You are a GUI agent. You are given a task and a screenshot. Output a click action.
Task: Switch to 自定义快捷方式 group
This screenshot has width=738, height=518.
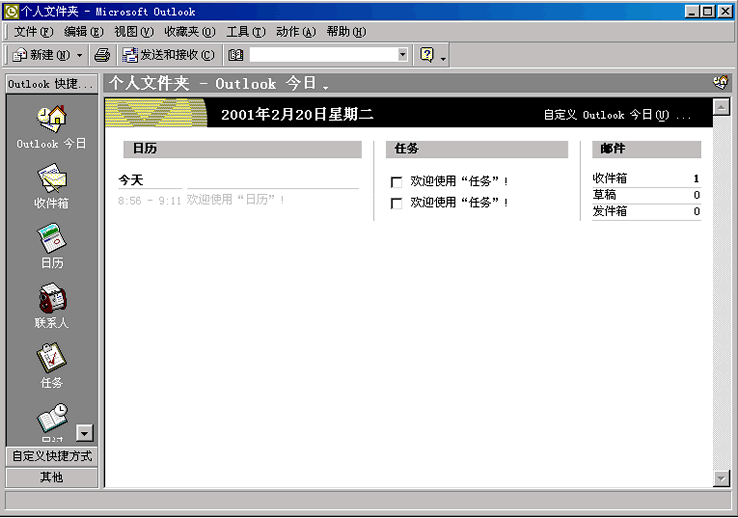coord(52,456)
